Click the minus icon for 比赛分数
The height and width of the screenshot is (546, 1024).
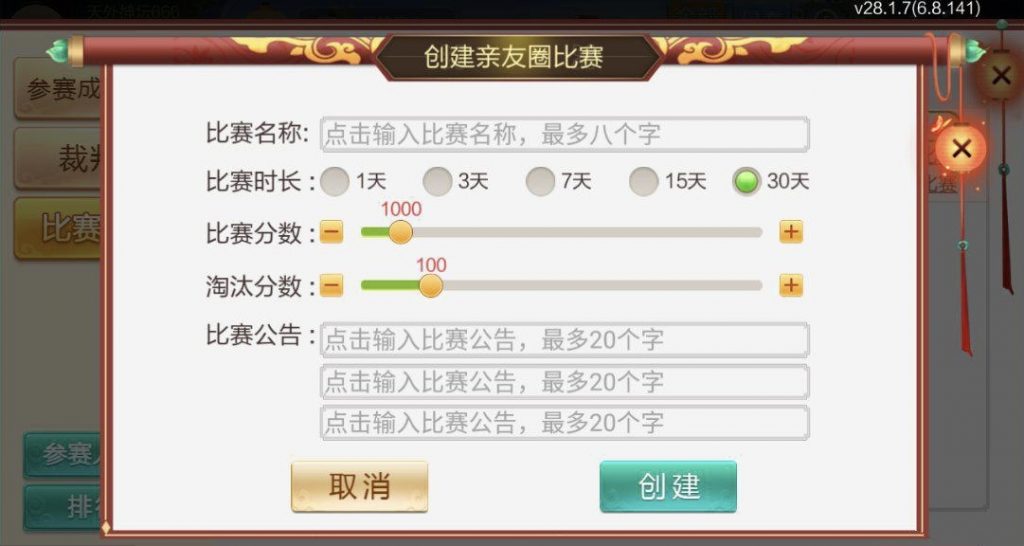coord(332,233)
